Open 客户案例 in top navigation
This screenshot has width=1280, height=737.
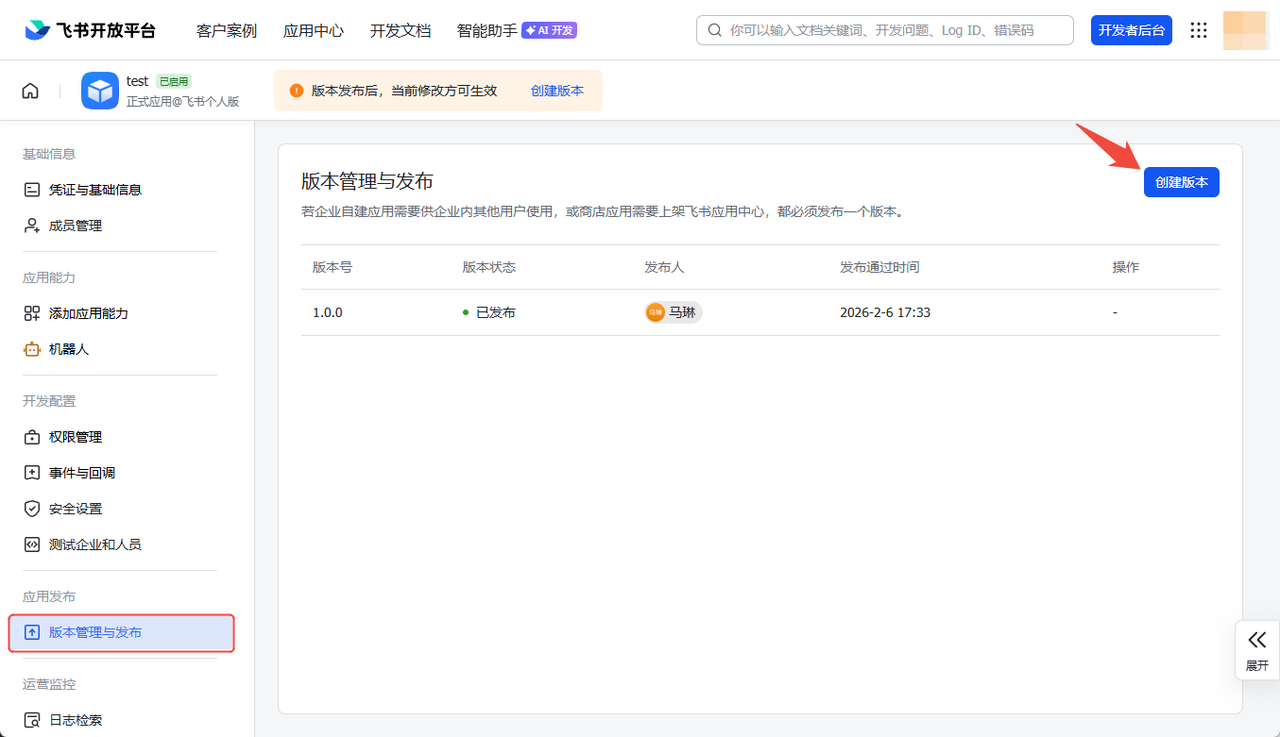pos(226,31)
